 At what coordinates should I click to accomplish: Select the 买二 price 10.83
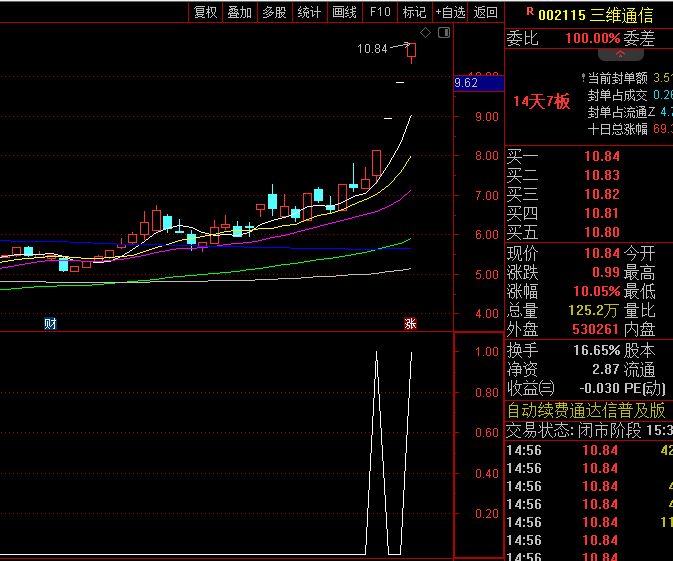[x=602, y=175]
